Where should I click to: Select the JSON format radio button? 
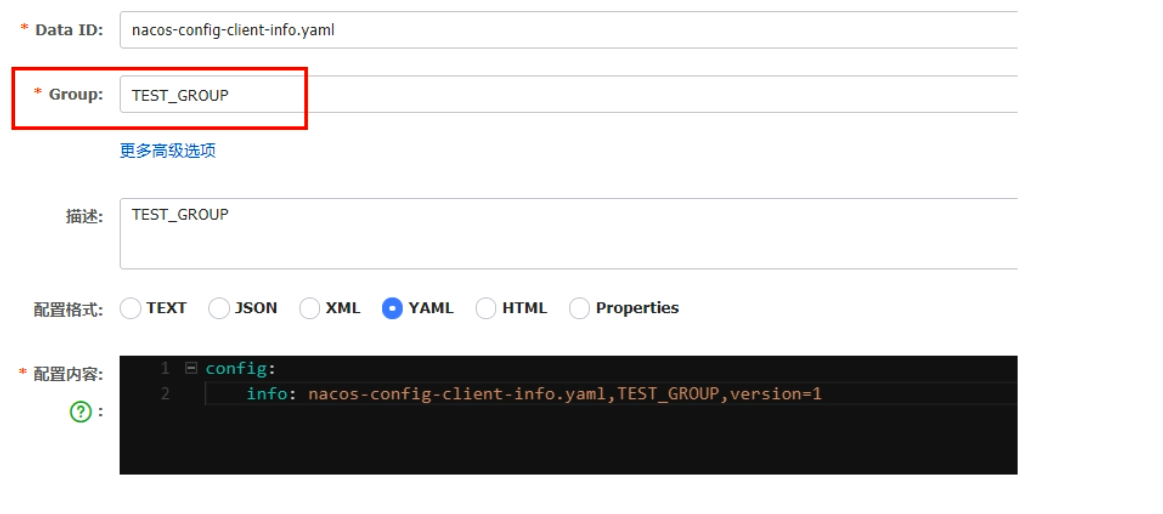coord(219,308)
